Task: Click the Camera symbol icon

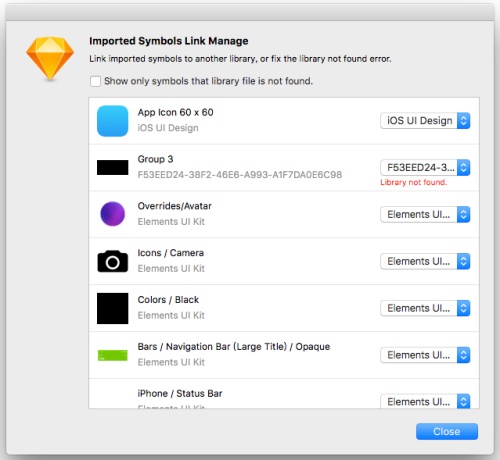Action: point(113,261)
